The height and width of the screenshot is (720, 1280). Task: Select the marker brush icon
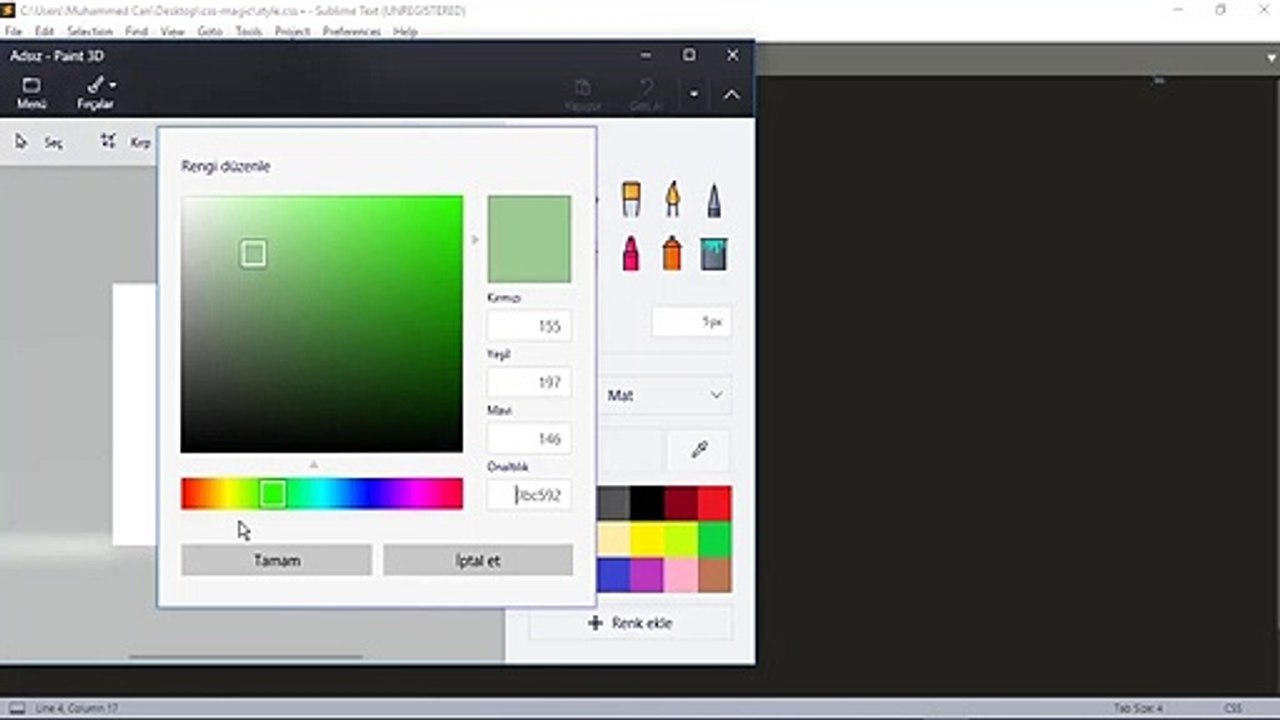[631, 199]
